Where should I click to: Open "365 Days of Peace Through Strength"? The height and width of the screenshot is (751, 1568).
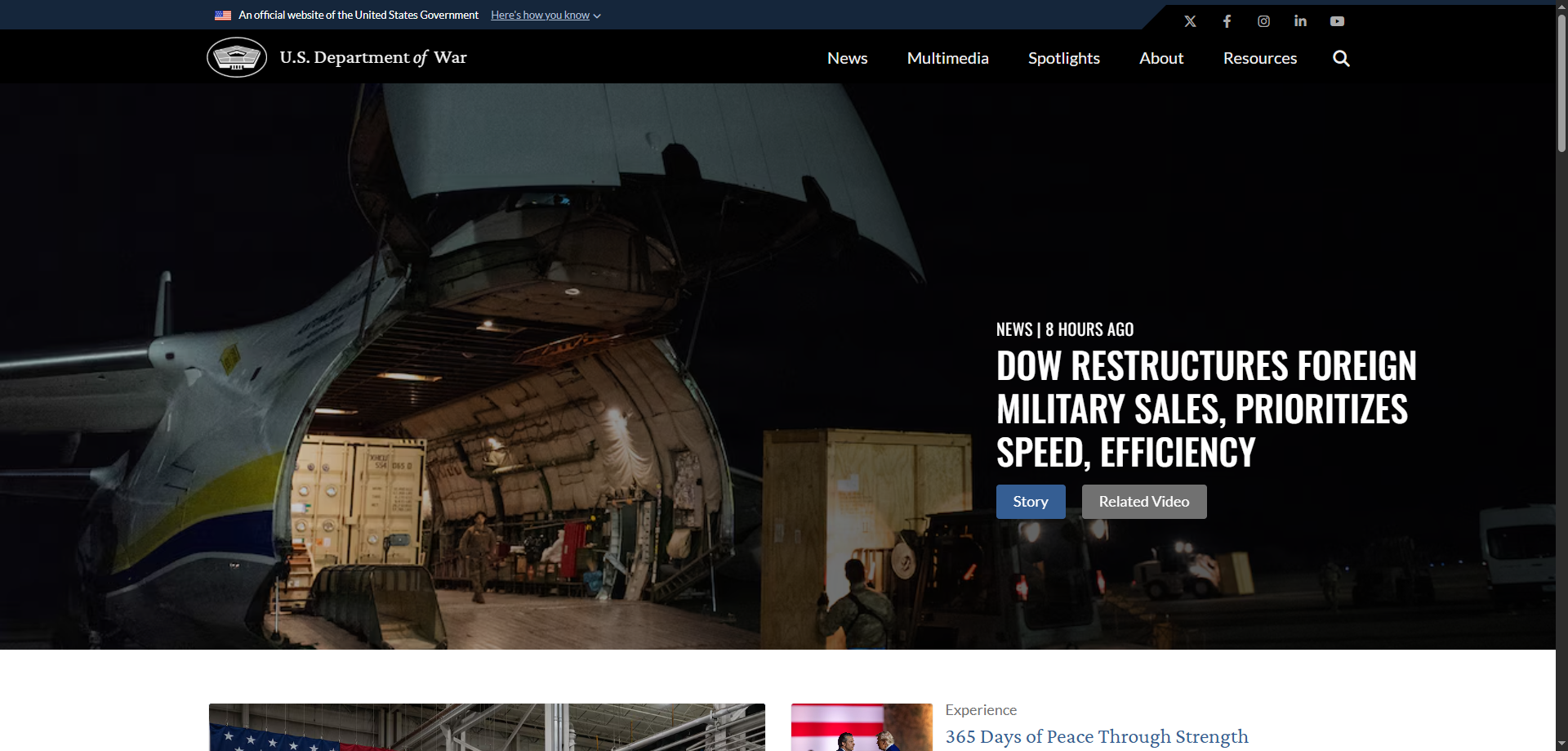pyautogui.click(x=1097, y=736)
